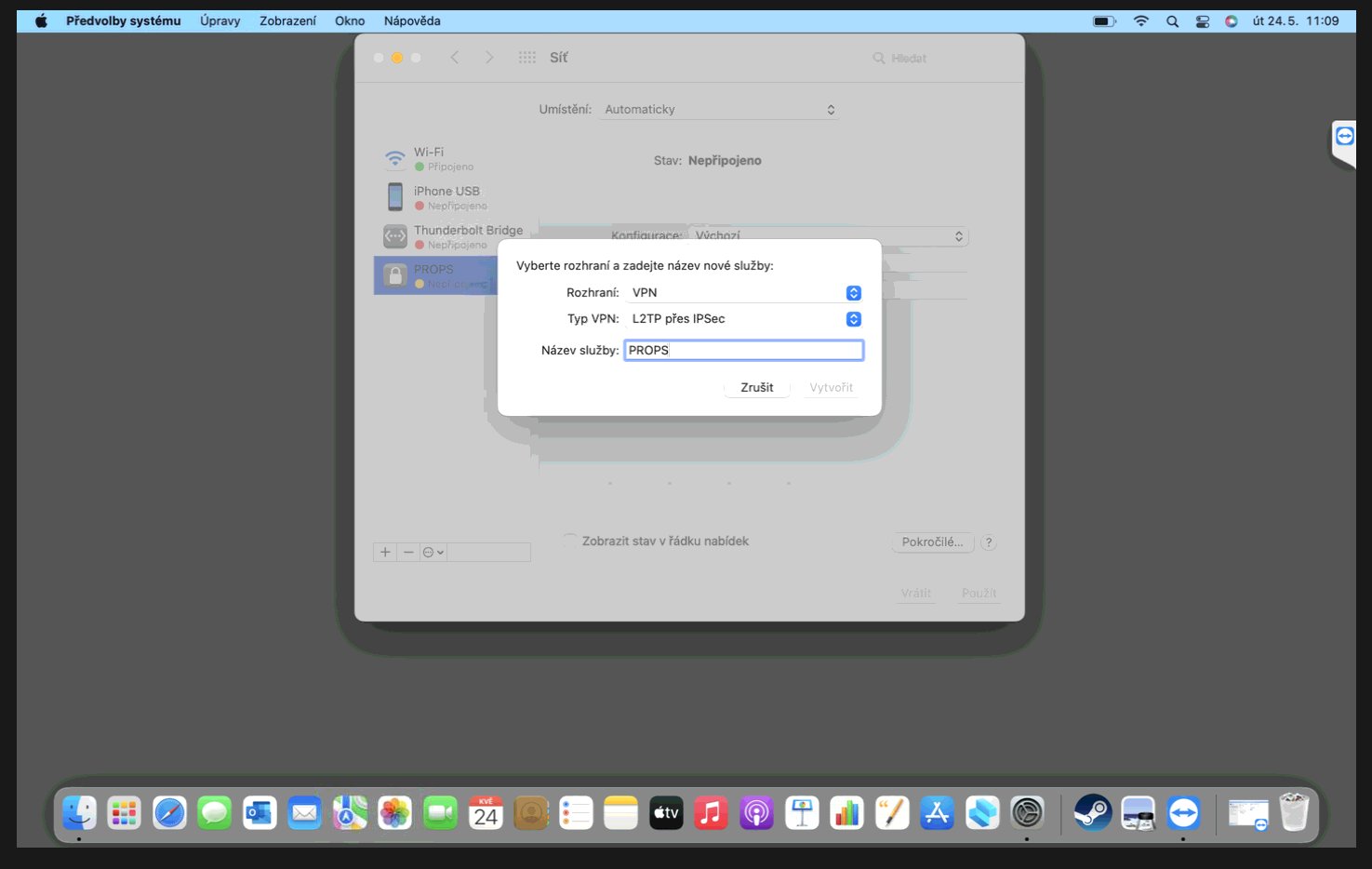Open the Rozhraní interface dropdown
1372x869 pixels.
(743, 293)
